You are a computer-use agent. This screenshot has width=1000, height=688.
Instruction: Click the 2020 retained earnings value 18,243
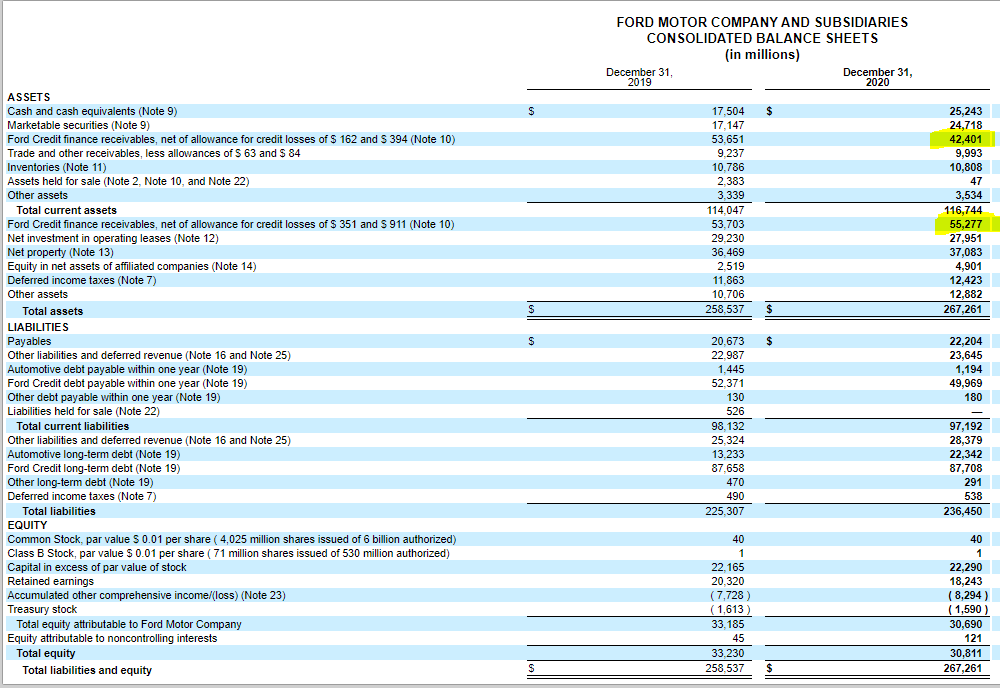(966, 582)
